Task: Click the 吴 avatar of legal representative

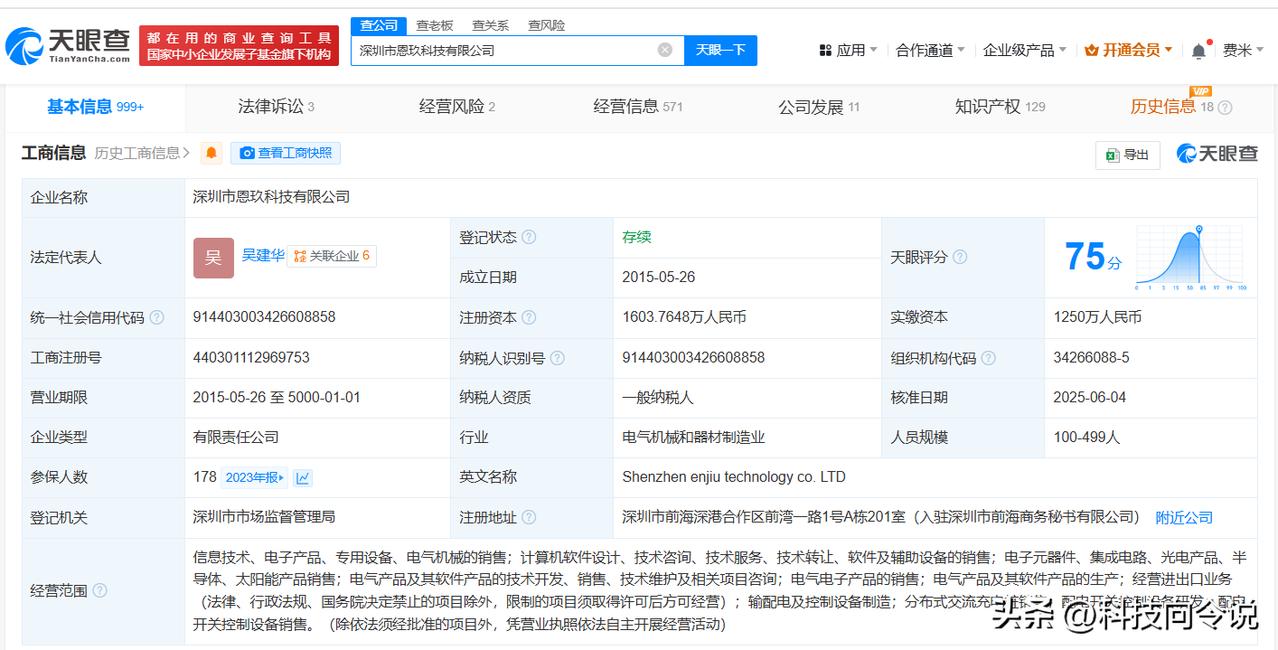Action: point(213,258)
